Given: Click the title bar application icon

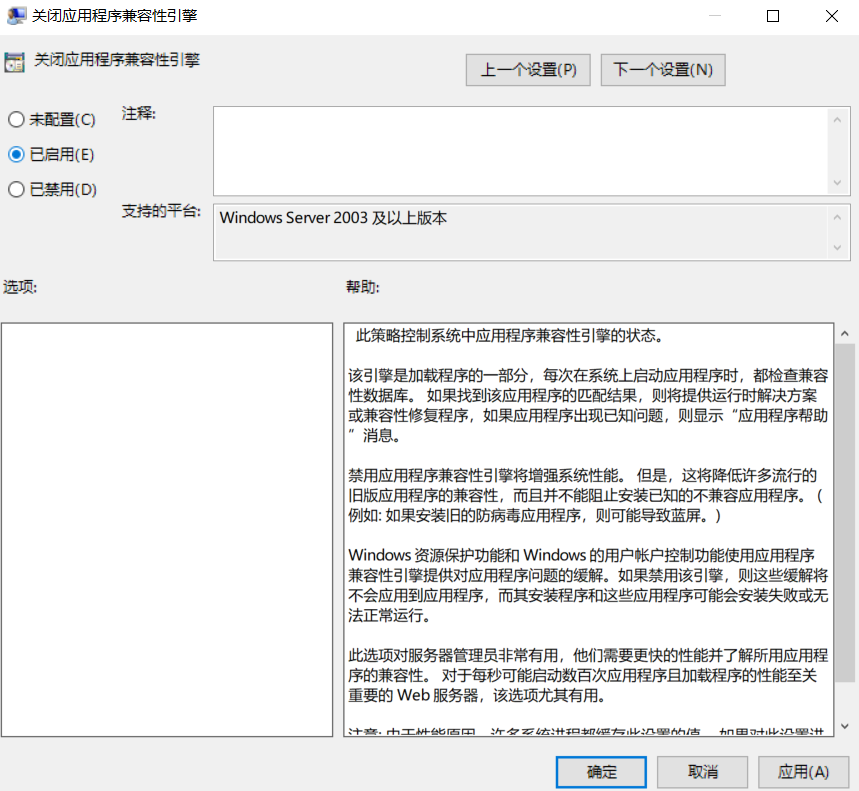Looking at the screenshot, I should (x=16, y=15).
